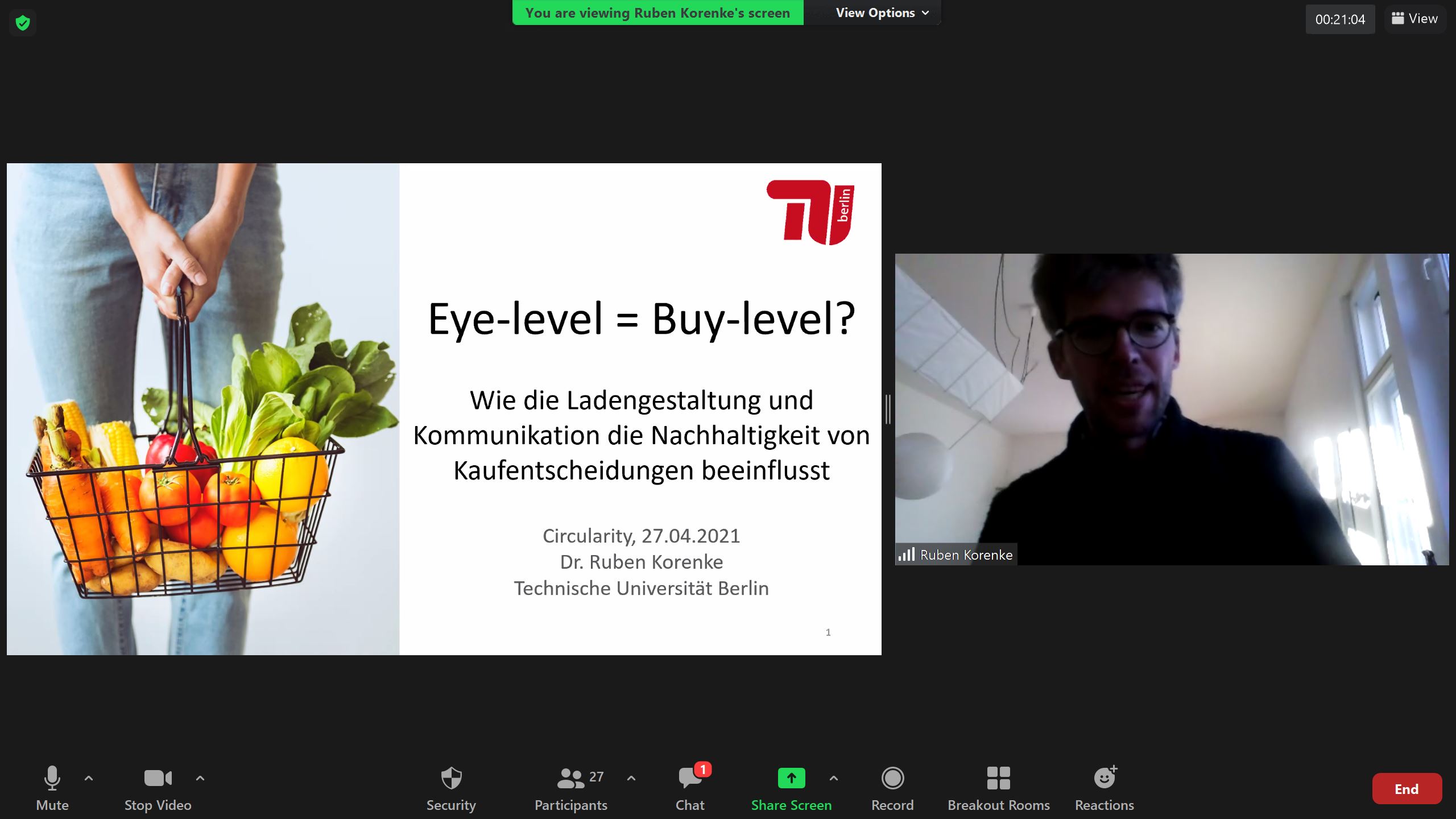Image resolution: width=1456 pixels, height=819 pixels.
Task: Open the View Options dropdown
Action: pyautogui.click(x=882, y=13)
